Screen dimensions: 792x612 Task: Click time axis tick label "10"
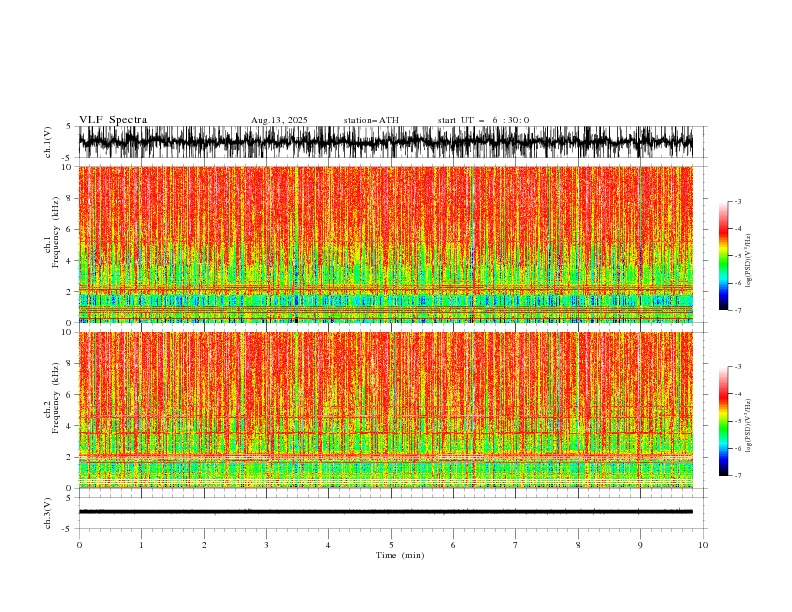(x=703, y=545)
